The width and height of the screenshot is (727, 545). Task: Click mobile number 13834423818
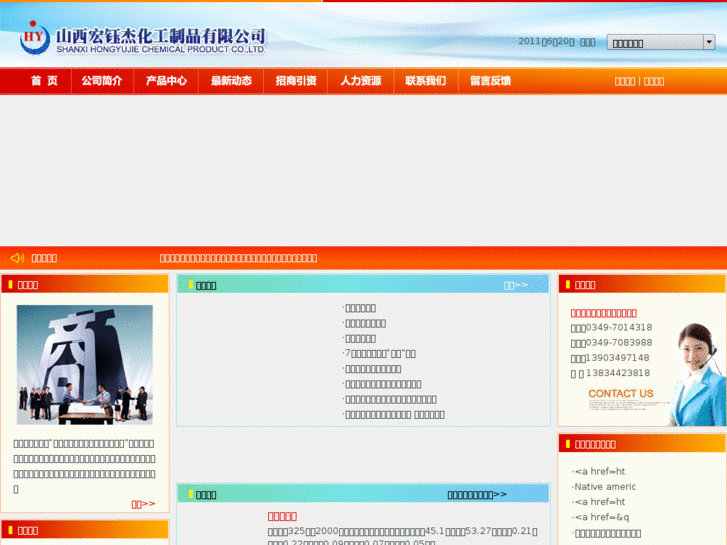point(618,373)
